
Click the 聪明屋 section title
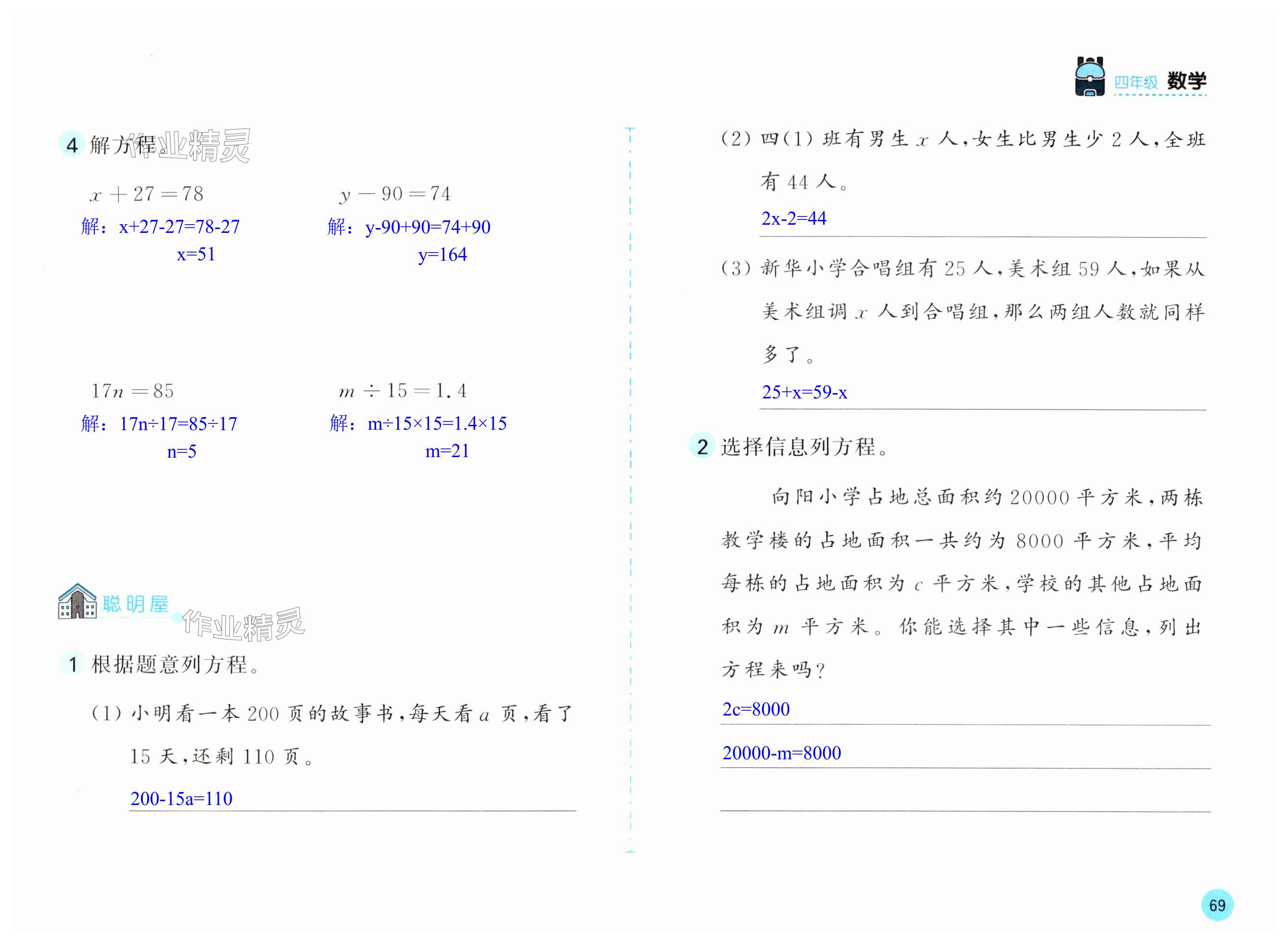(136, 604)
